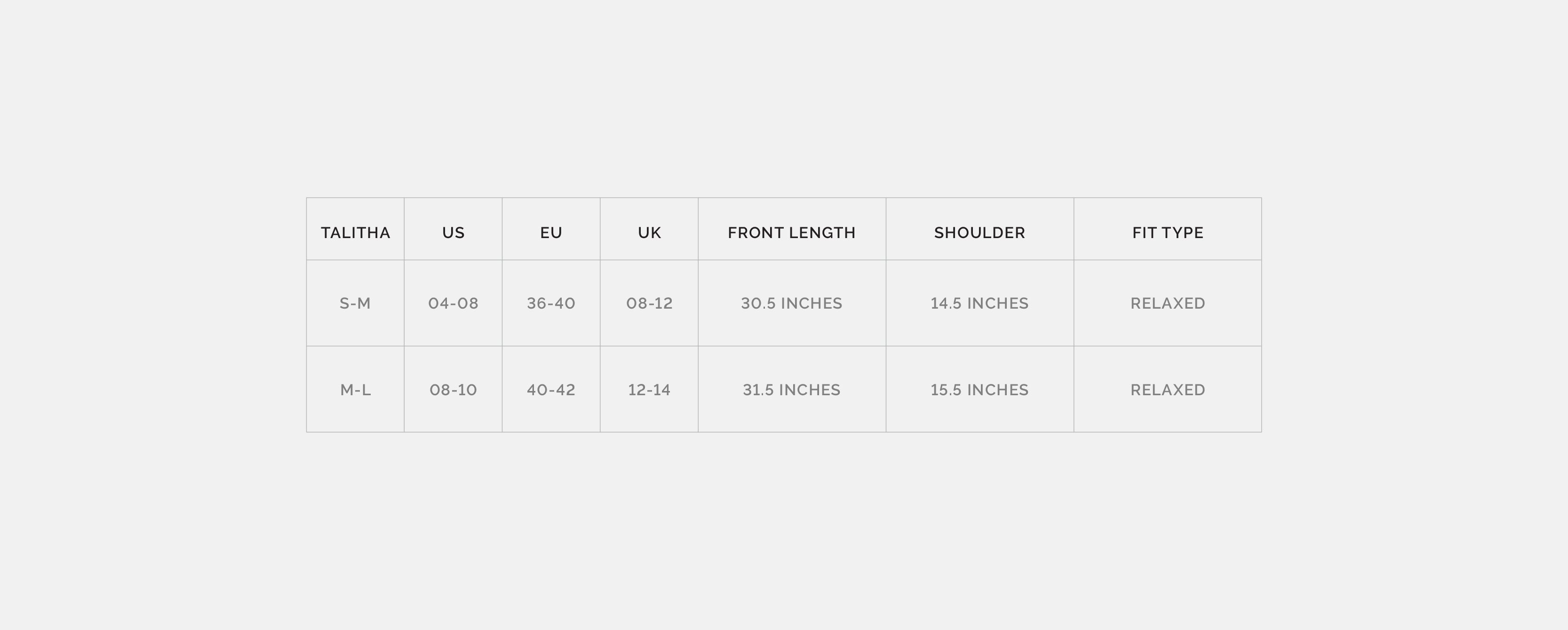
Task: Select the 31.5 INCHES front length cell
Action: 791,390
